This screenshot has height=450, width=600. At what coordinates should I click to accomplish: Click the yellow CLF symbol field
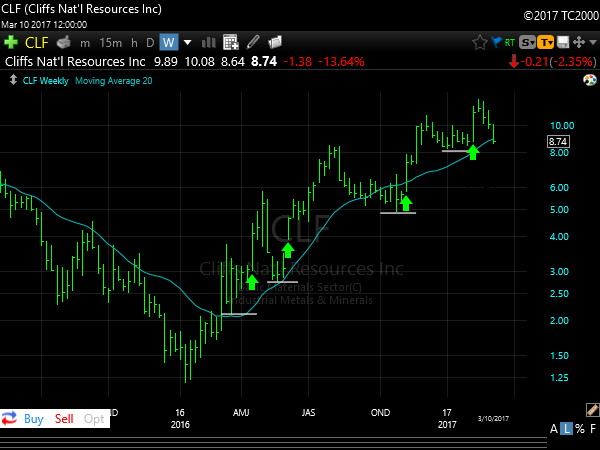[x=37, y=42]
